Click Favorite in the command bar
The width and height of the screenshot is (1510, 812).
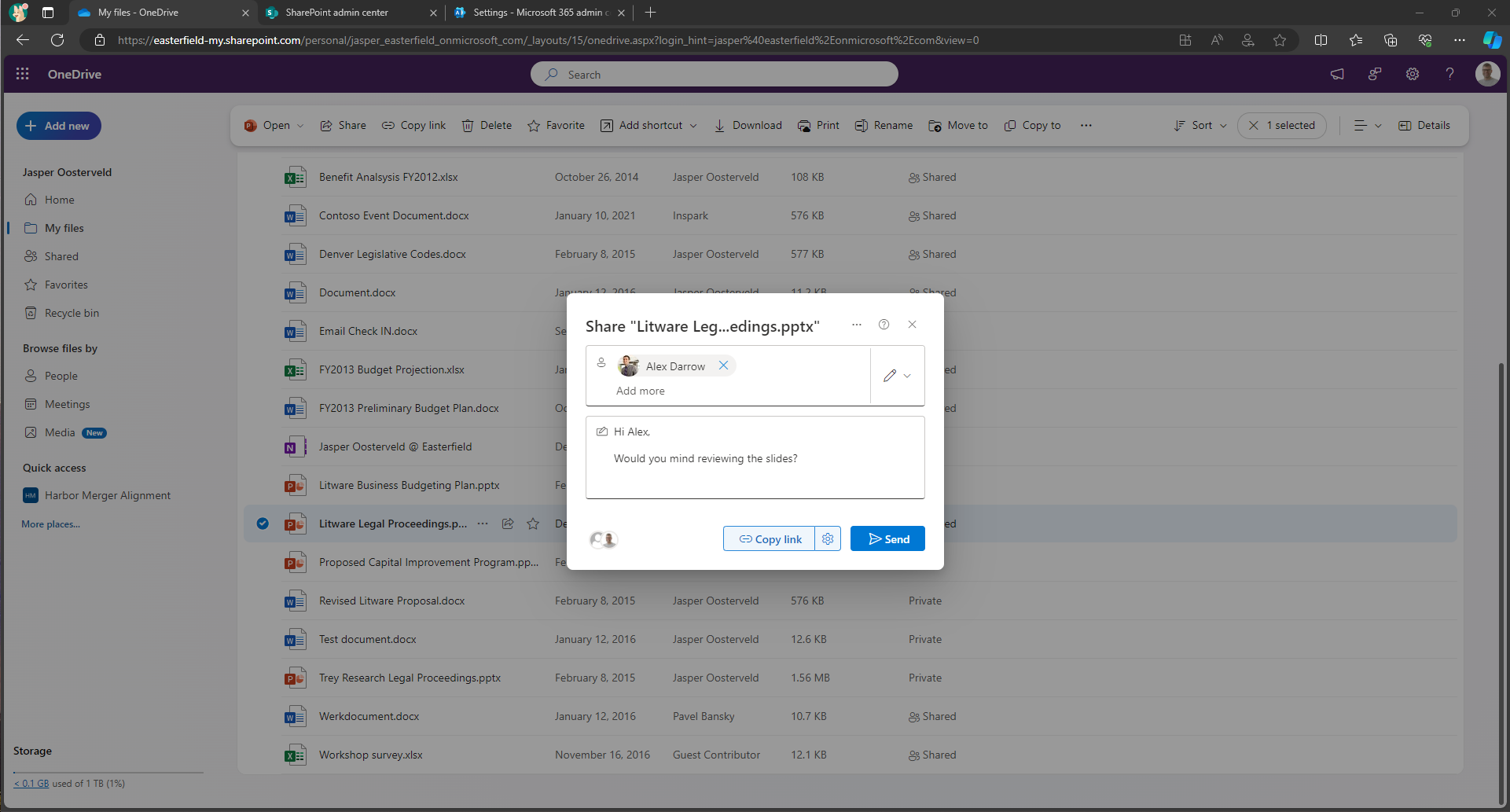click(557, 126)
